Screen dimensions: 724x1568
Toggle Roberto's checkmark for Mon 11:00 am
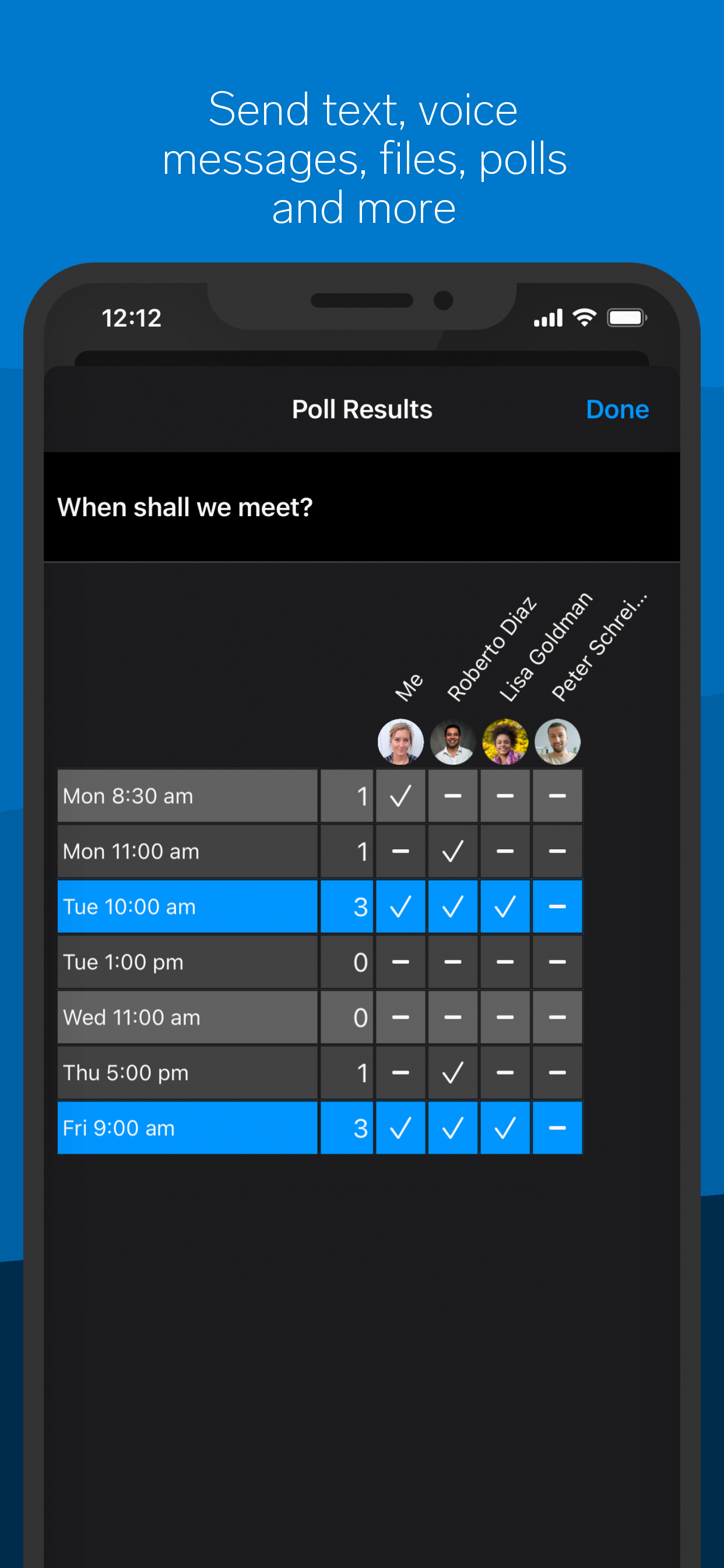pyautogui.click(x=453, y=851)
